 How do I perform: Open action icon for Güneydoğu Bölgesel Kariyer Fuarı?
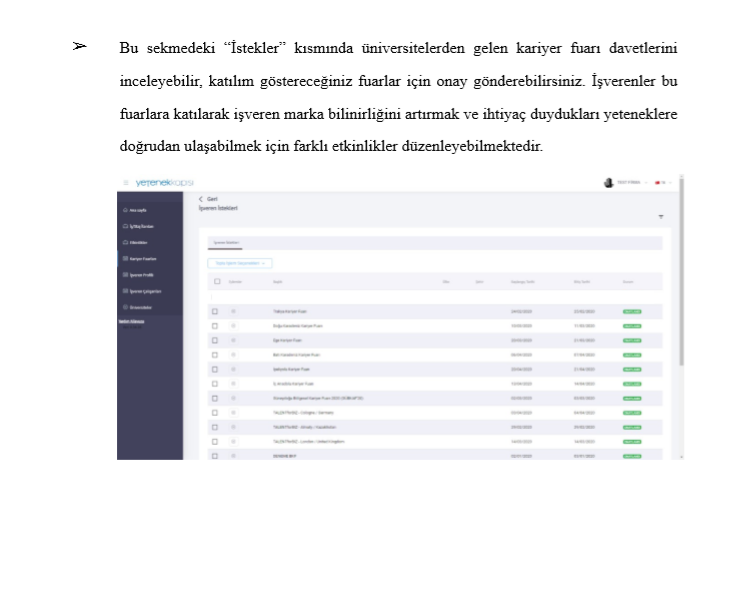point(233,398)
